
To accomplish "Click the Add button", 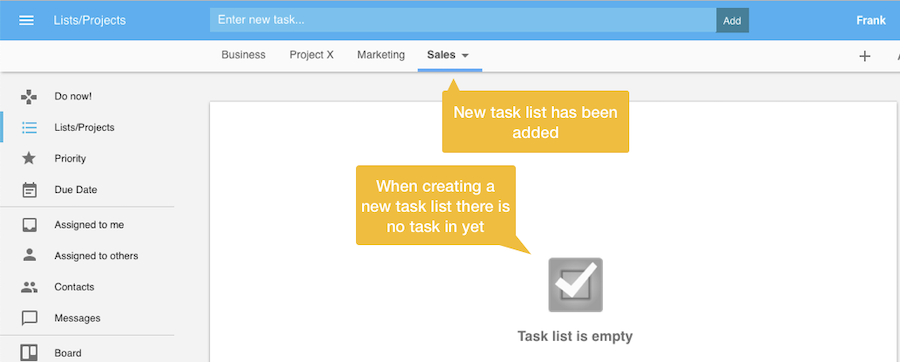I will (732, 20).
